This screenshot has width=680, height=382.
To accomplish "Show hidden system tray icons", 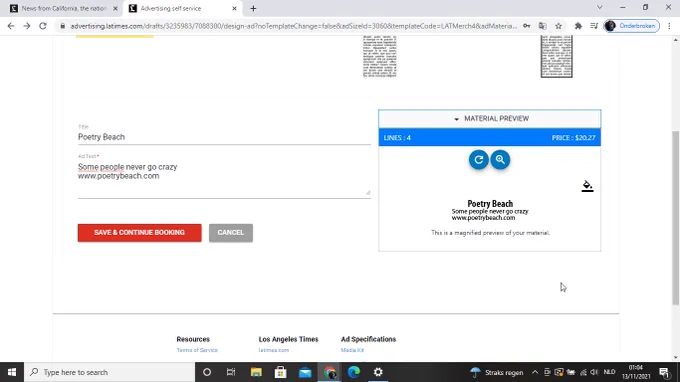I will pyautogui.click(x=535, y=372).
